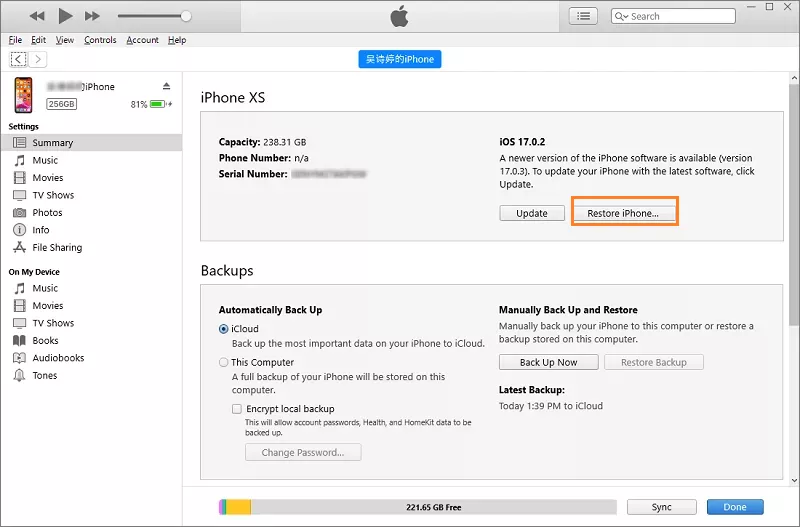Click the Capacity 238.31 GB text

pos(262,142)
